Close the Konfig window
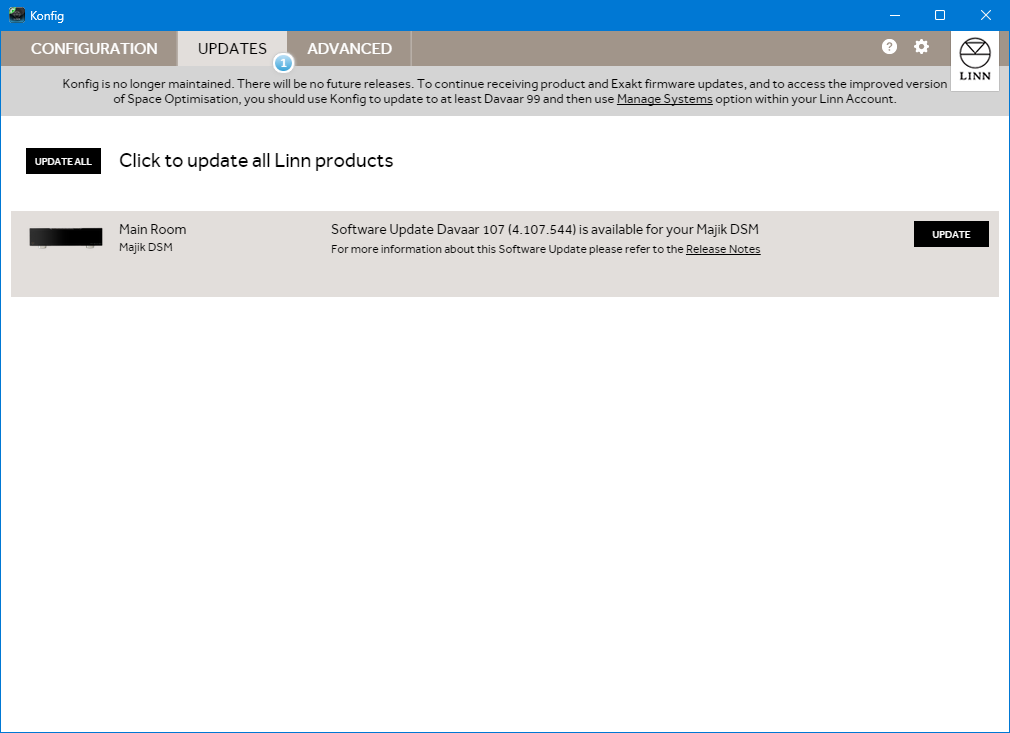 (986, 15)
